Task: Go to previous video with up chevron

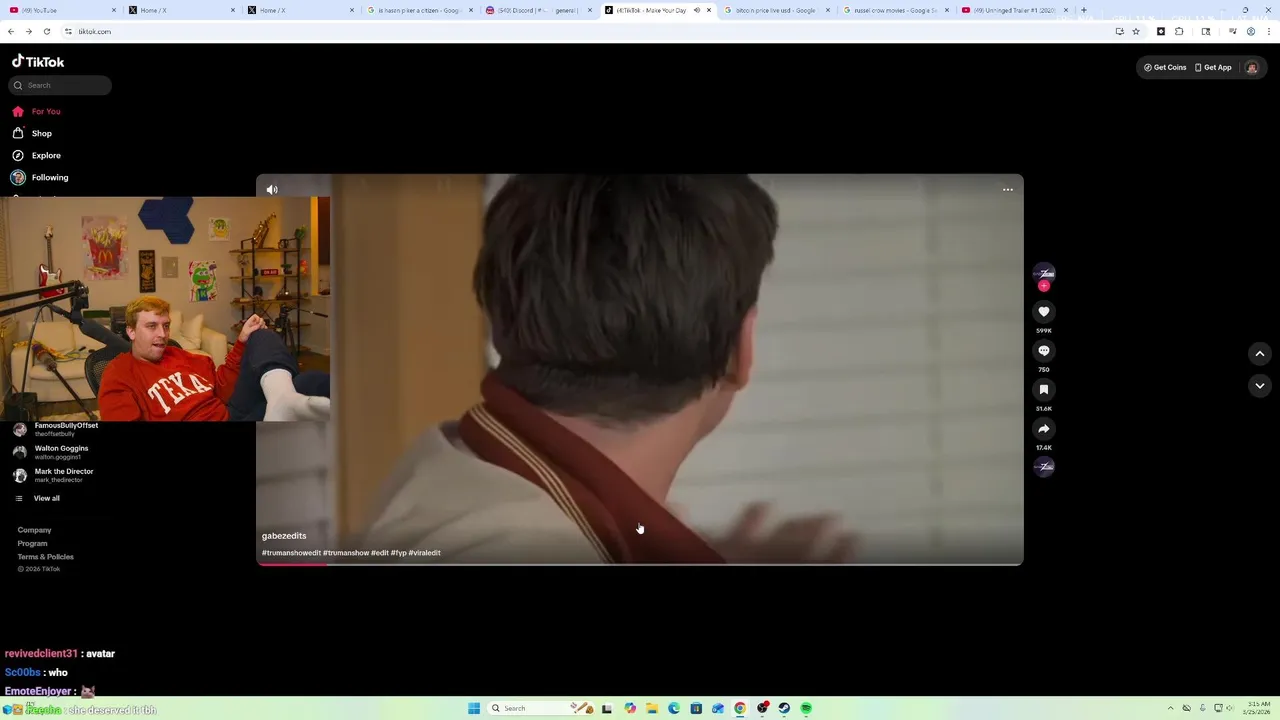Action: pyautogui.click(x=1259, y=353)
